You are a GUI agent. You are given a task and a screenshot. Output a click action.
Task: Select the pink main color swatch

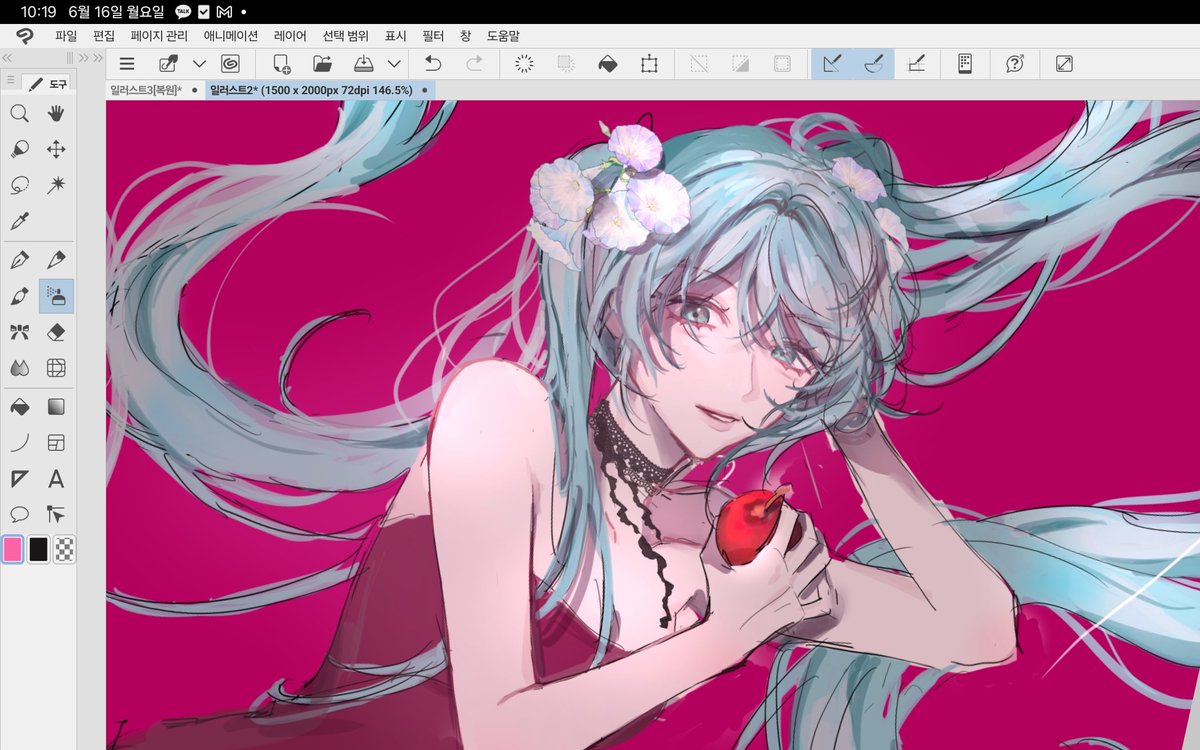tap(13, 549)
